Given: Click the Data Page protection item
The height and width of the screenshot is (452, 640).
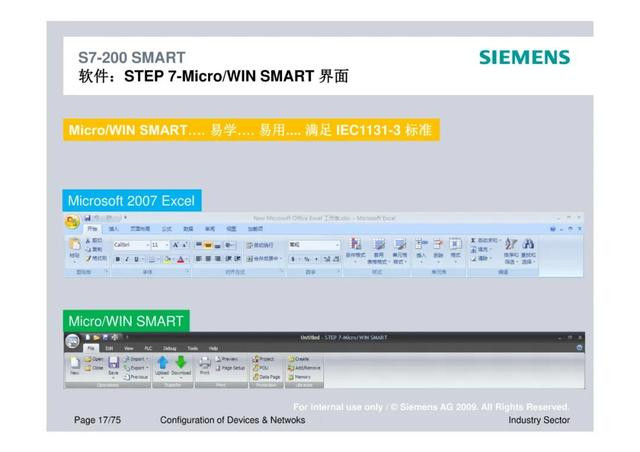Looking at the screenshot, I should click(x=267, y=377).
